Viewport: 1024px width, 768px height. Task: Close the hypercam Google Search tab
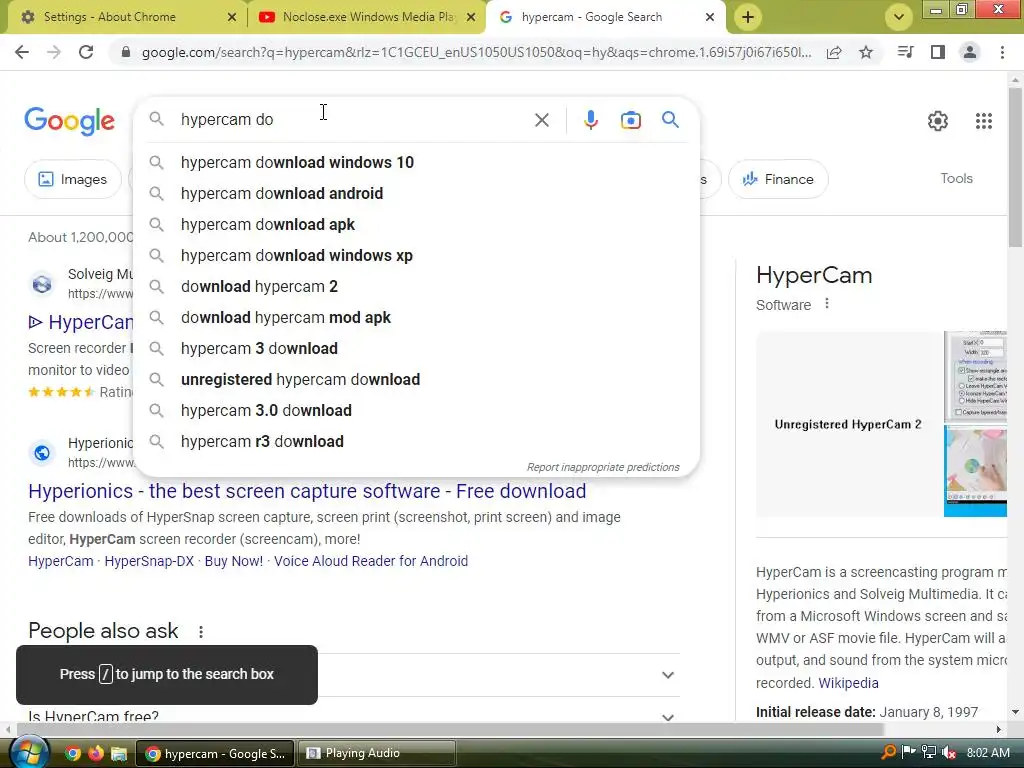[x=709, y=17]
